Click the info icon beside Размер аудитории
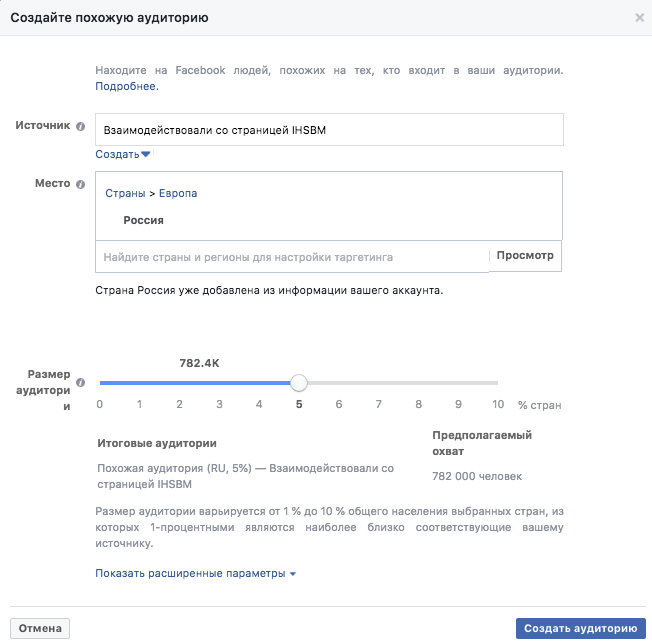Image resolution: width=652 pixels, height=644 pixels. click(x=81, y=382)
